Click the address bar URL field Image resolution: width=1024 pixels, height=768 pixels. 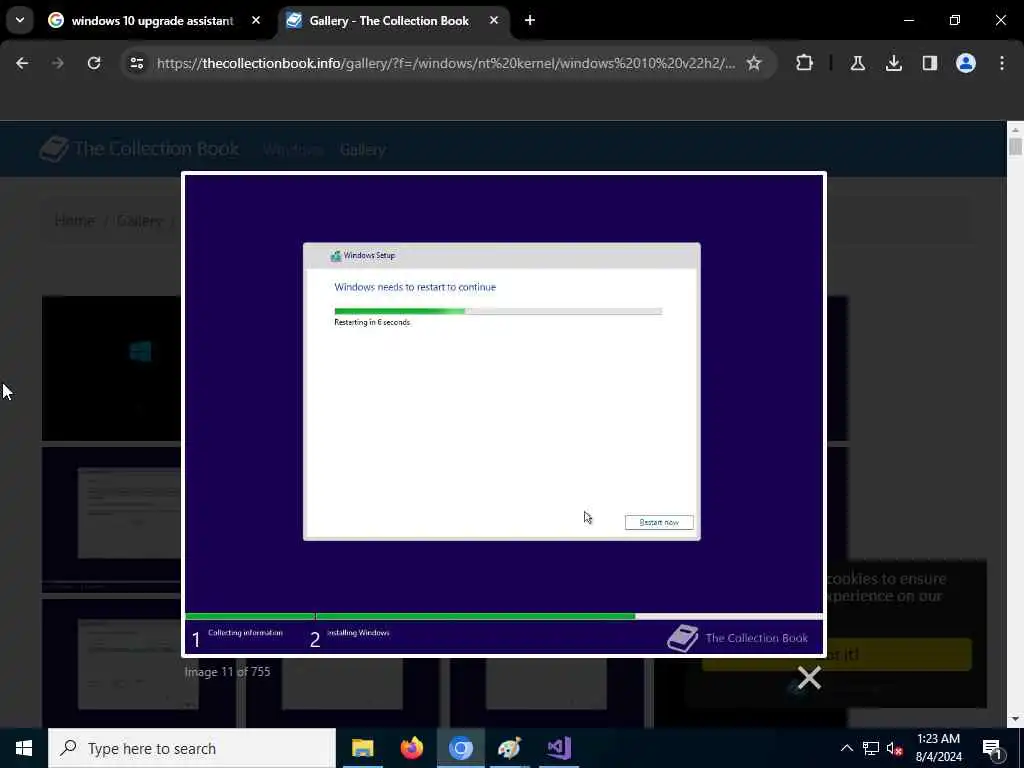[x=446, y=63]
